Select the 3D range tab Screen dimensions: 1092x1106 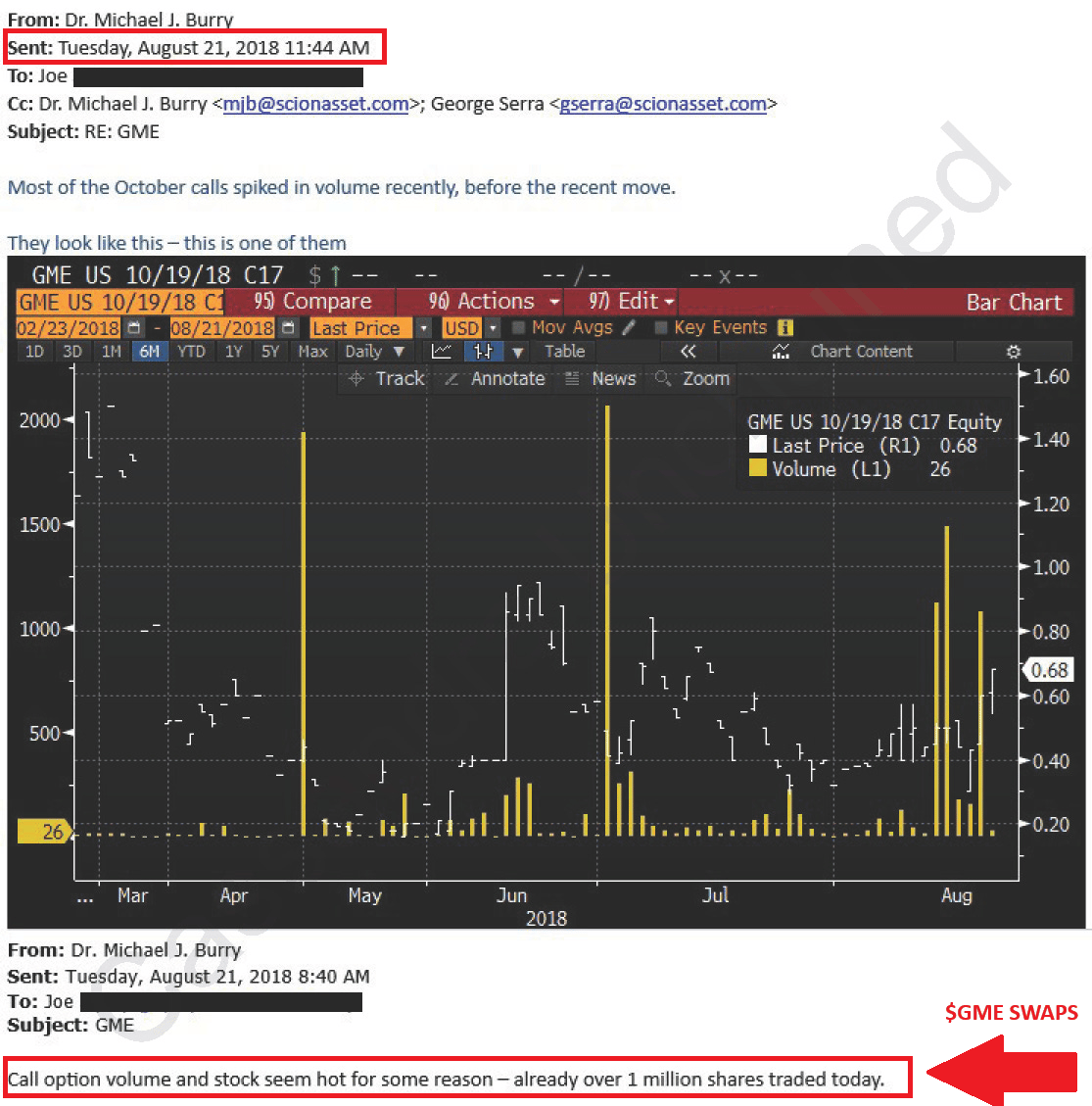tap(71, 352)
